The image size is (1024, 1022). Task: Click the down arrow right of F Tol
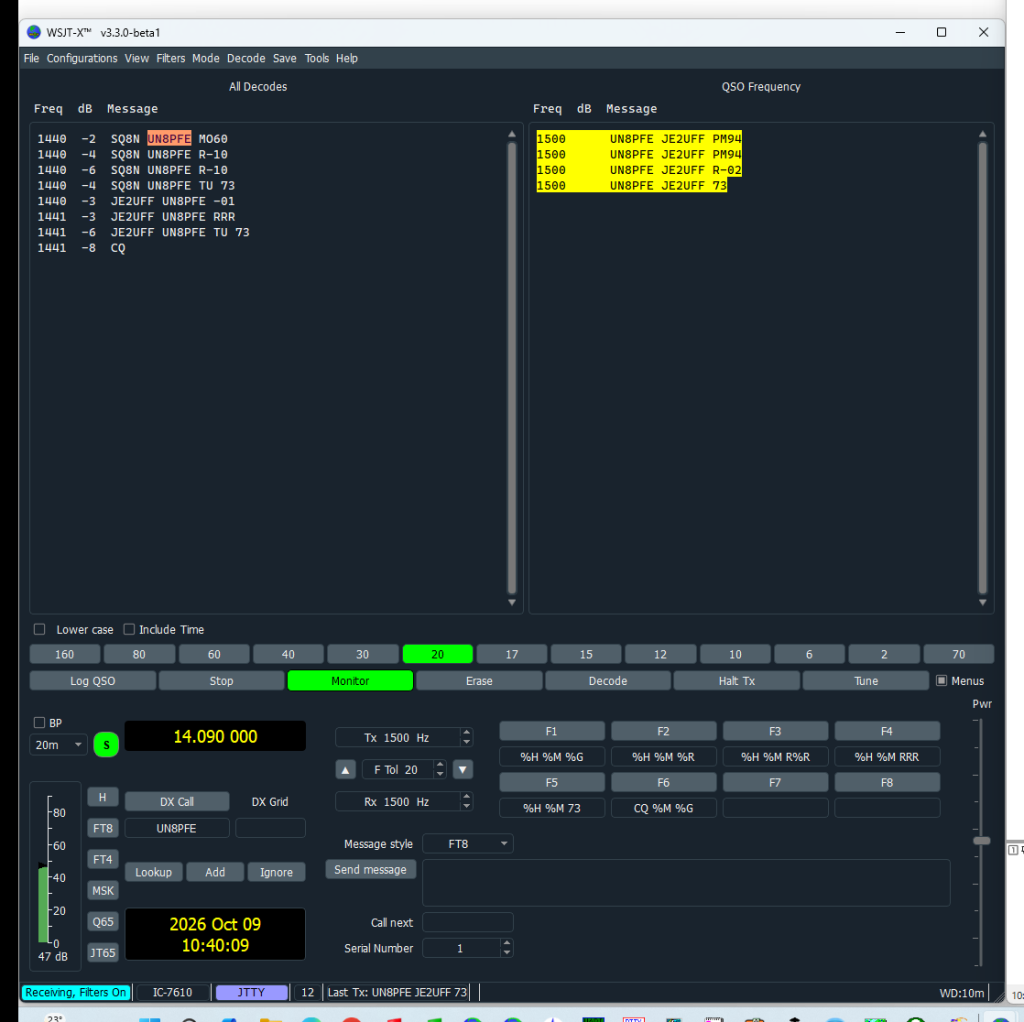point(462,769)
